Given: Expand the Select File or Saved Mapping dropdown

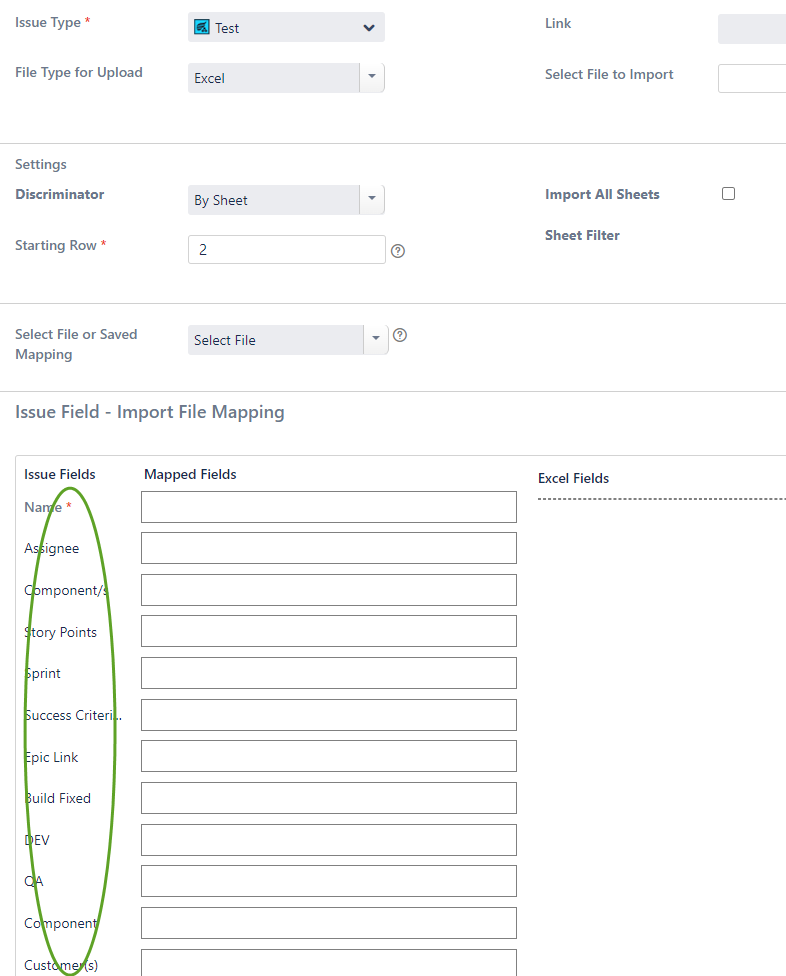Looking at the screenshot, I should tap(375, 339).
